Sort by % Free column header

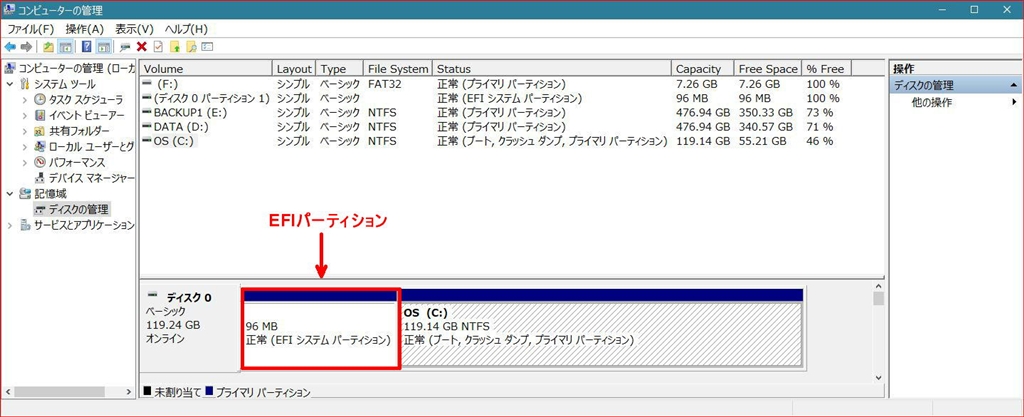coord(826,69)
